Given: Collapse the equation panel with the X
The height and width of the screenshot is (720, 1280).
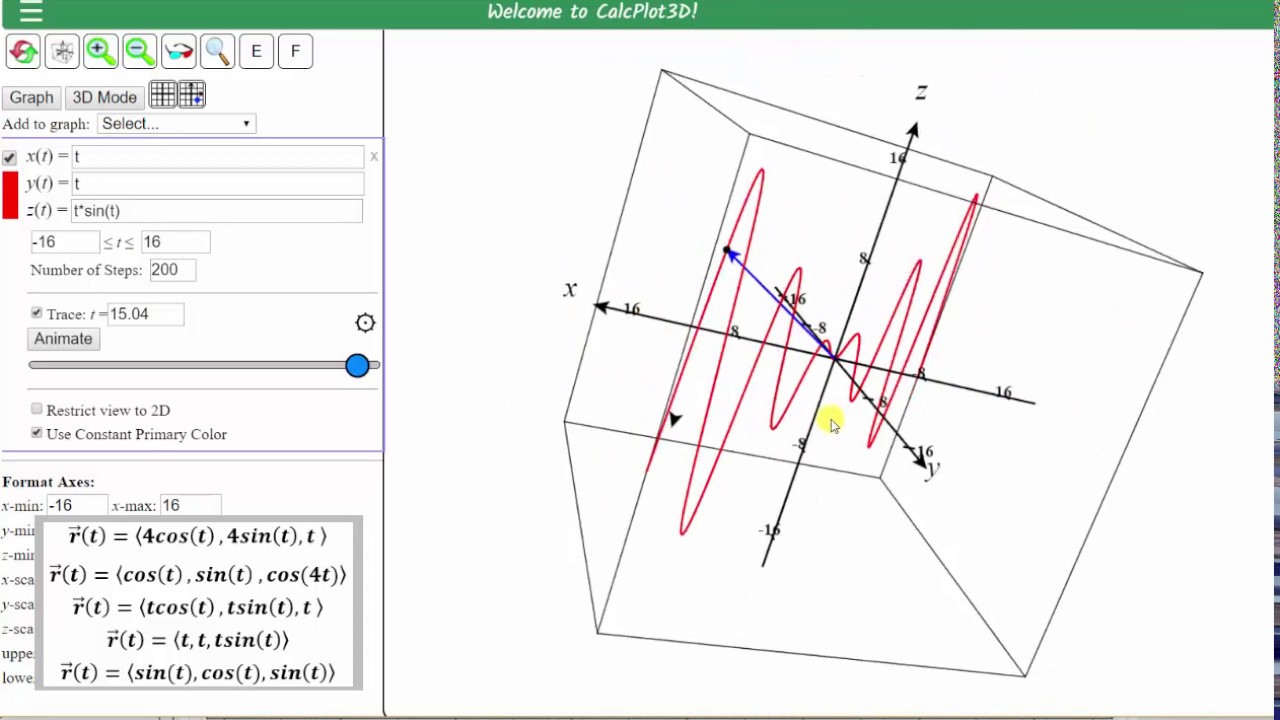Looking at the screenshot, I should click(x=374, y=156).
